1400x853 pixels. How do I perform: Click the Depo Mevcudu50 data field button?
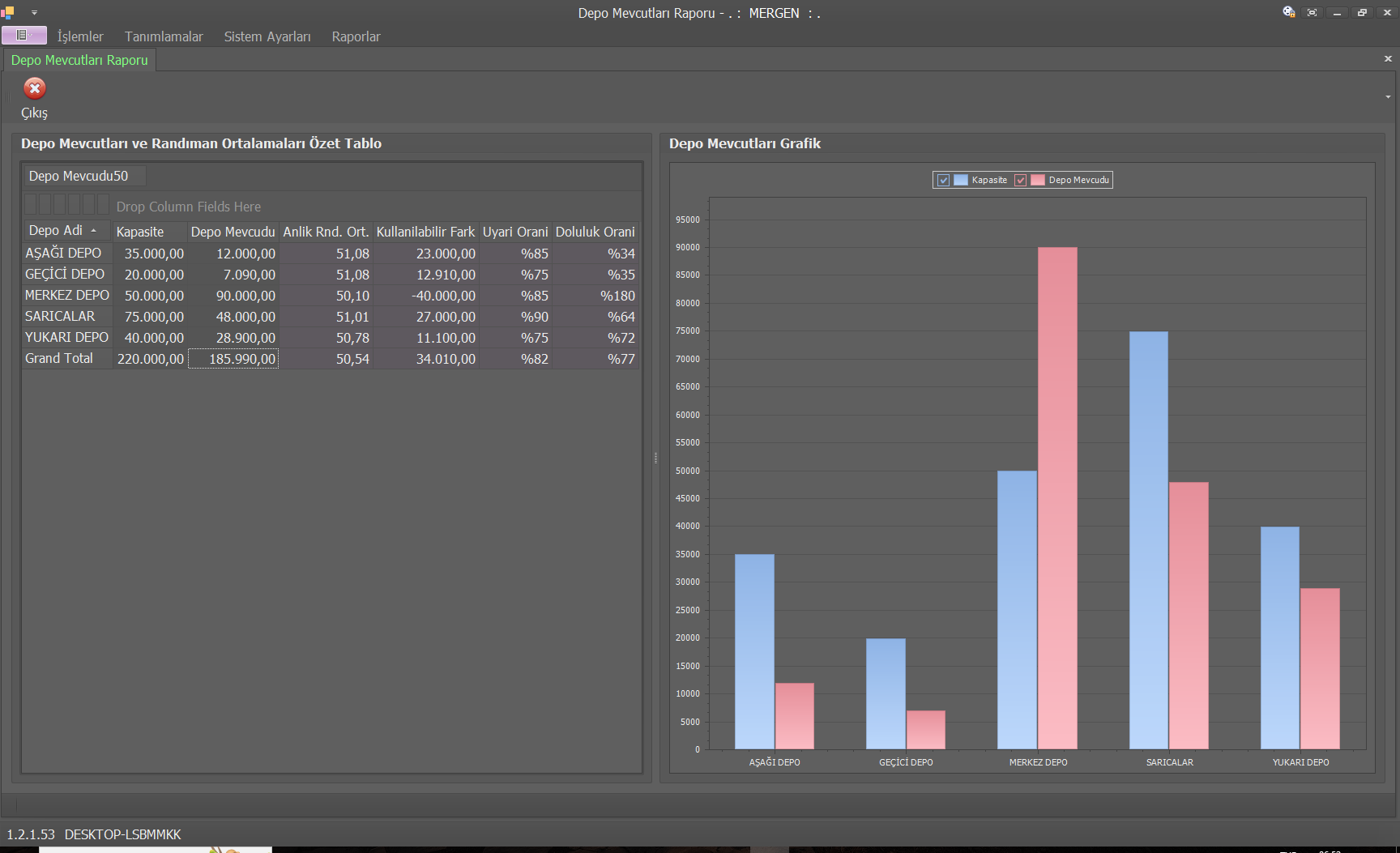pyautogui.click(x=79, y=176)
